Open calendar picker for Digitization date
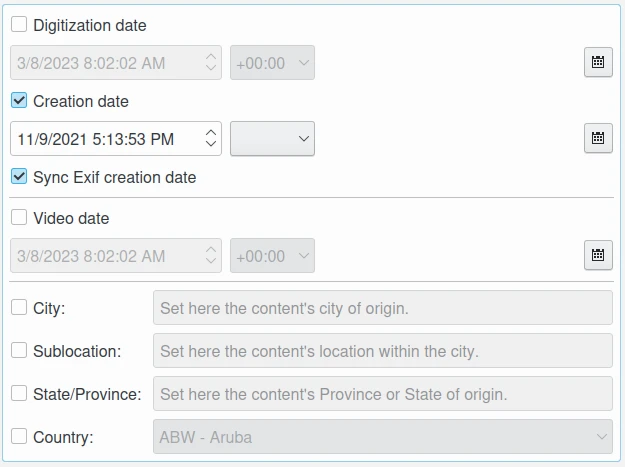 pos(597,62)
